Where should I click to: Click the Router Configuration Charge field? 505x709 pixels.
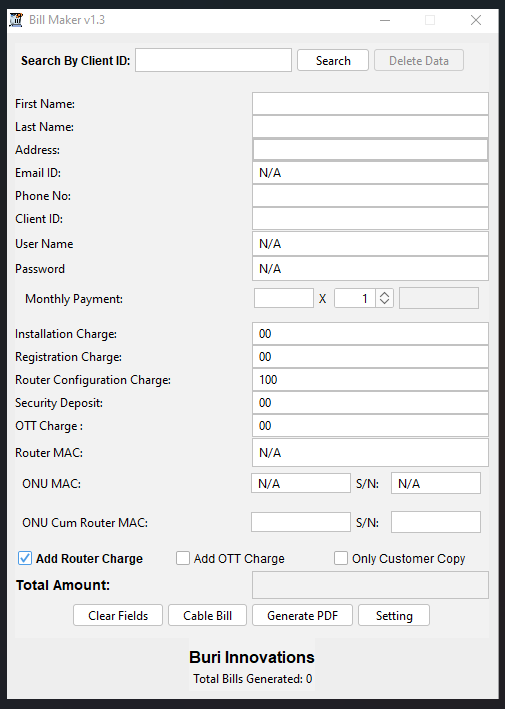tap(370, 380)
